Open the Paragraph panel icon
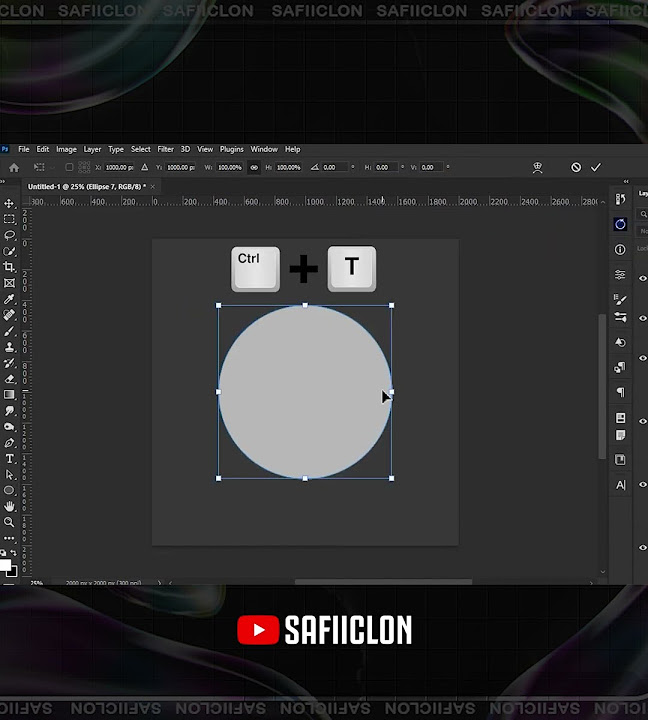The height and width of the screenshot is (720, 648). pos(620,392)
